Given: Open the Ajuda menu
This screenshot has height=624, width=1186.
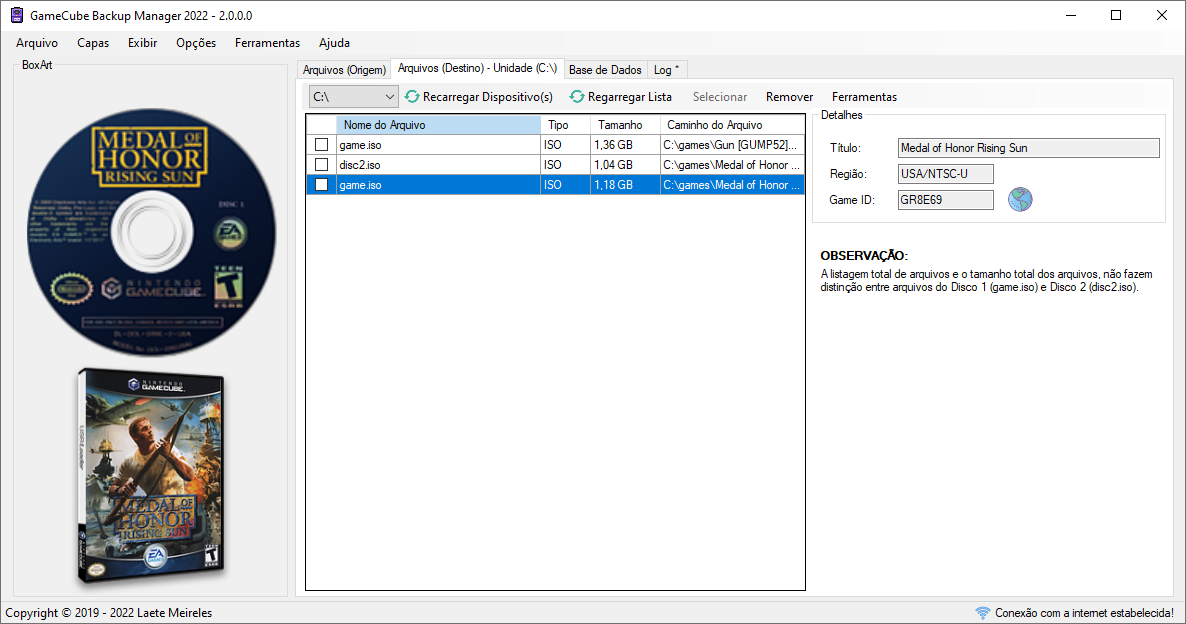Looking at the screenshot, I should 333,43.
